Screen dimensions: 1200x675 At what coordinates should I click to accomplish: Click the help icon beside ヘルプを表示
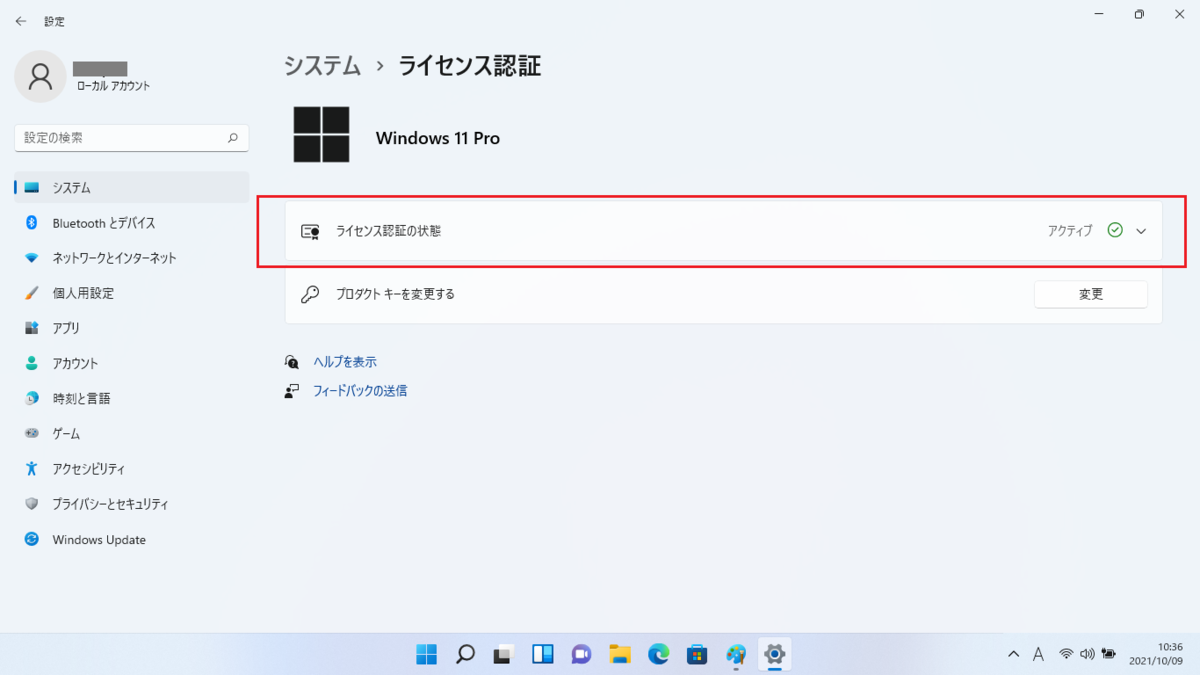292,362
